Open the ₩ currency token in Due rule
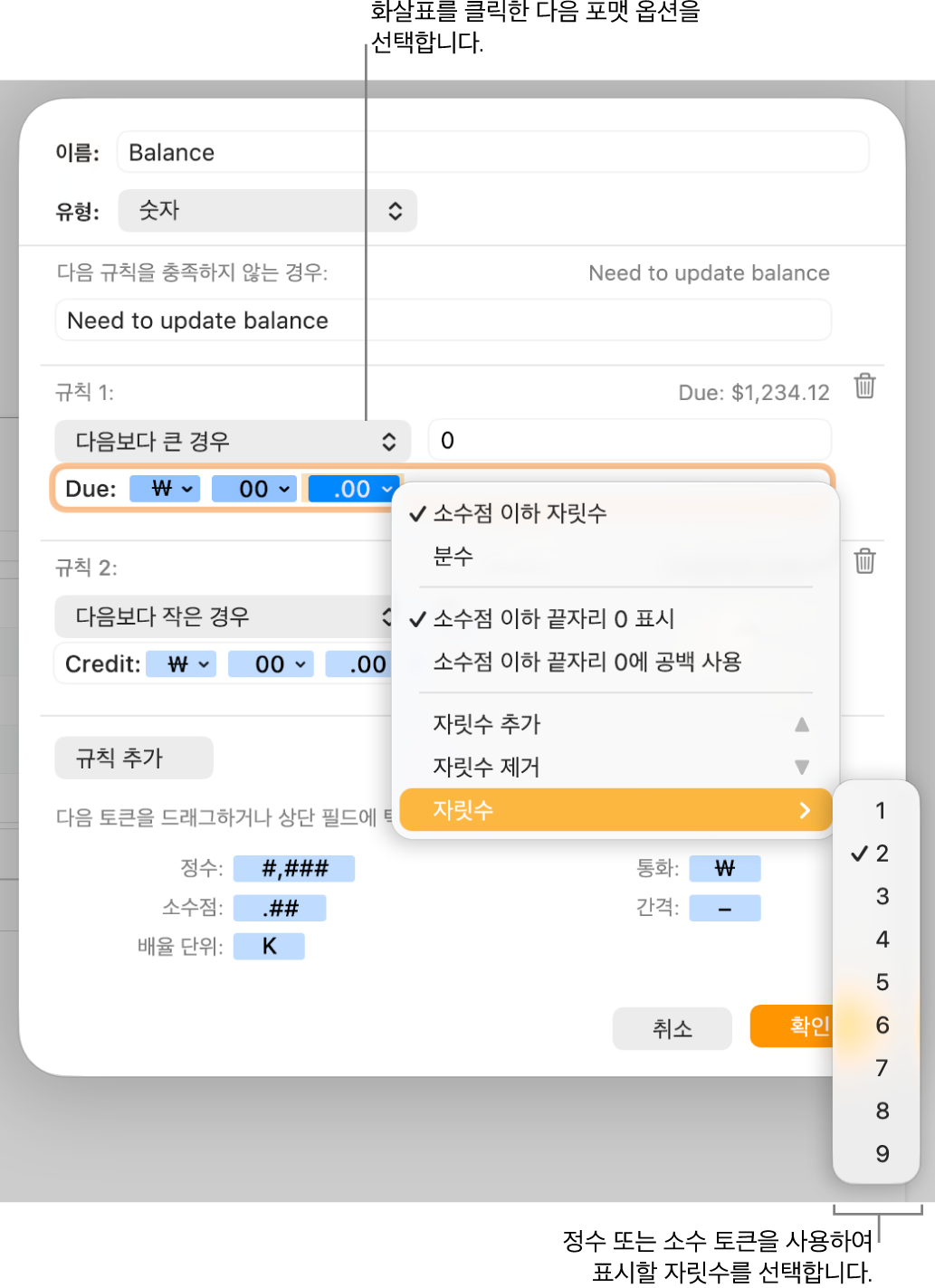The image size is (935, 1288). tap(165, 489)
